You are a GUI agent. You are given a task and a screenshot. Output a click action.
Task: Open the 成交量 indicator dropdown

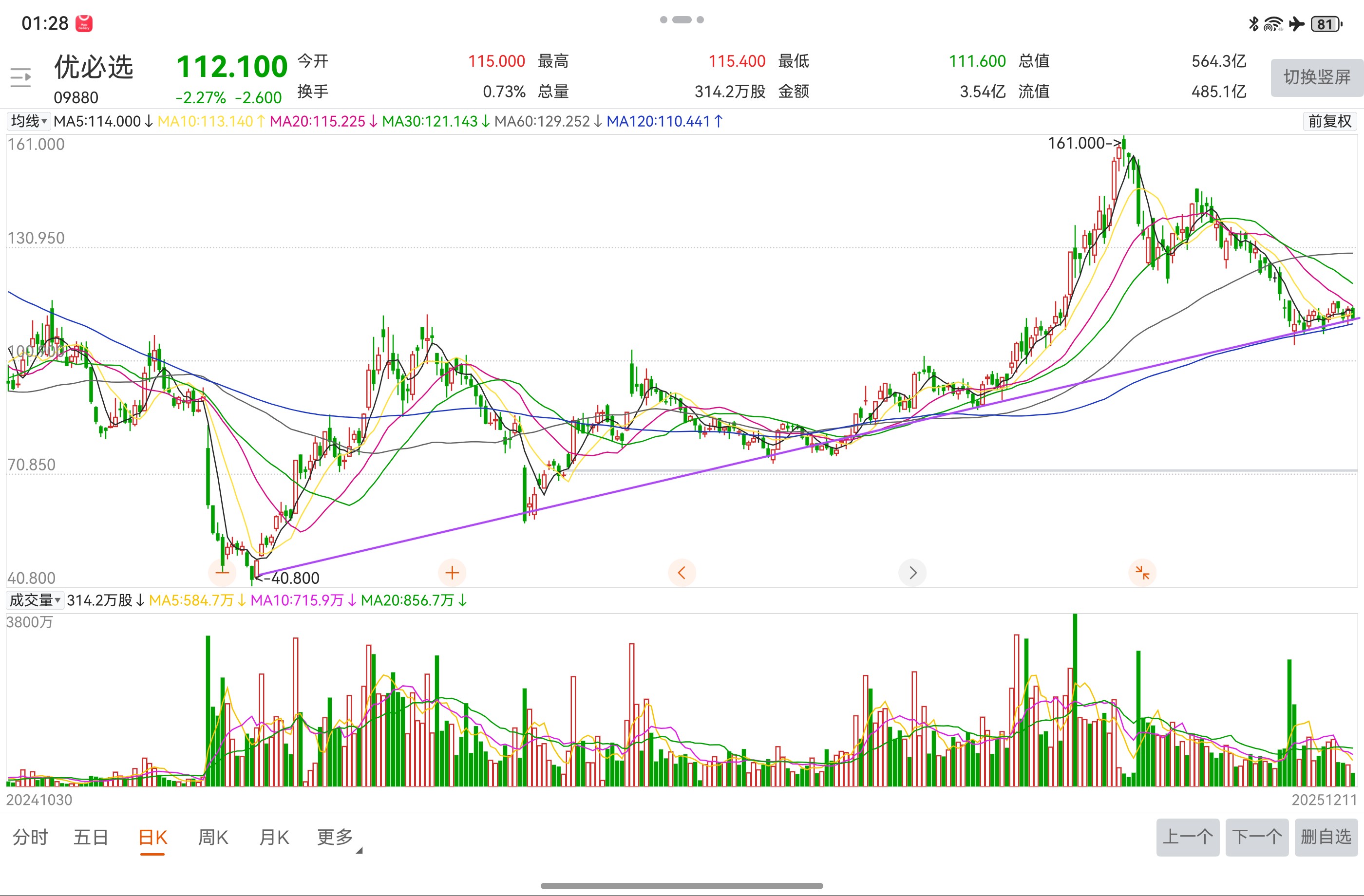pyautogui.click(x=35, y=600)
